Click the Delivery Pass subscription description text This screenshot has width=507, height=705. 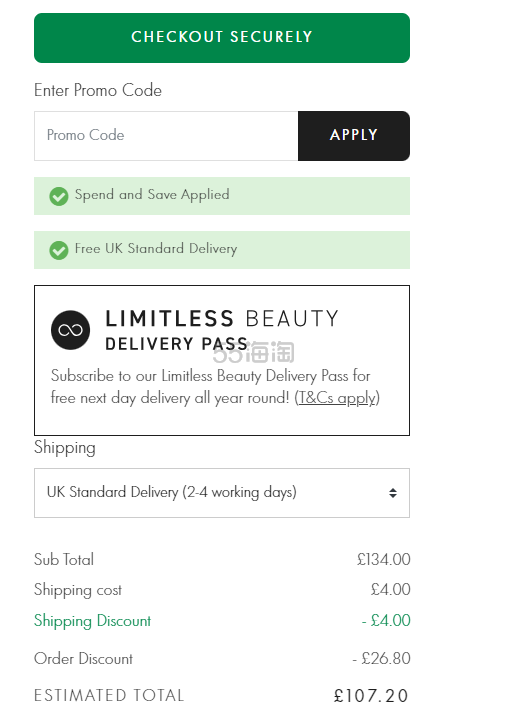click(215, 387)
